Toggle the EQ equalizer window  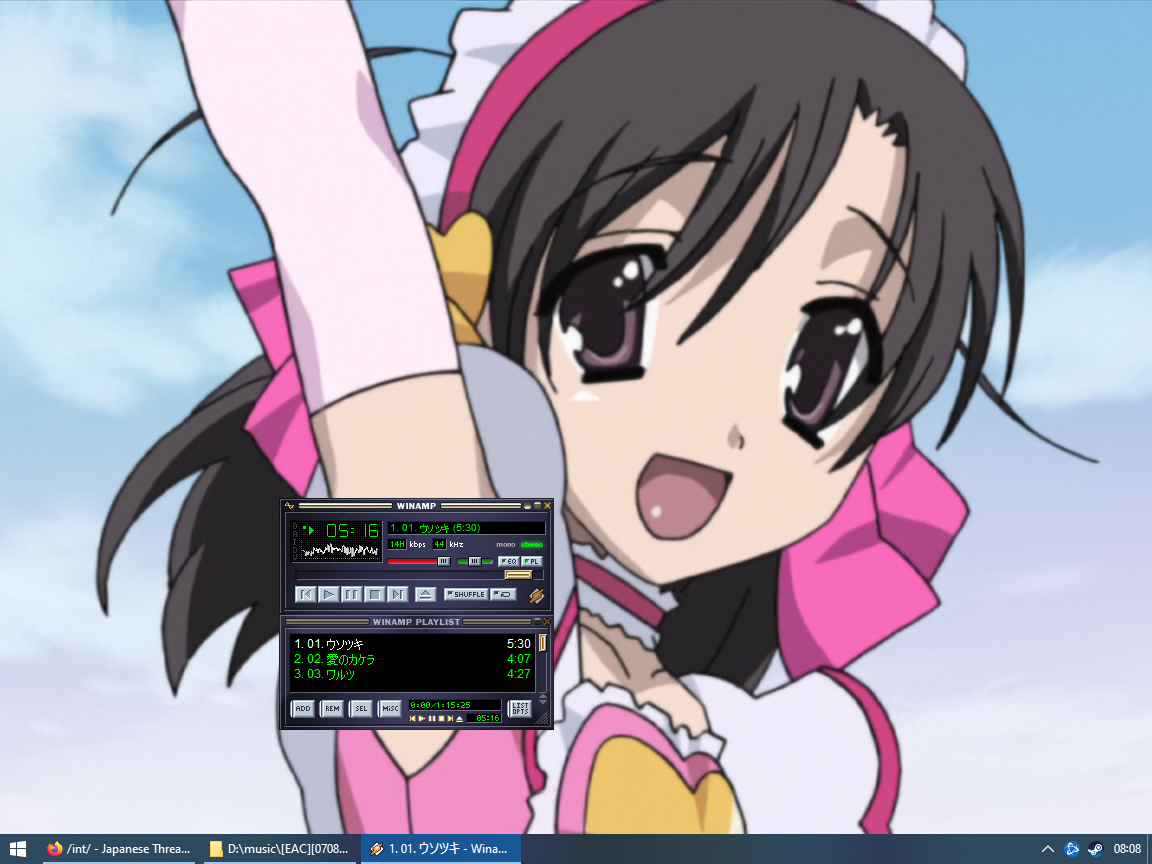(508, 561)
